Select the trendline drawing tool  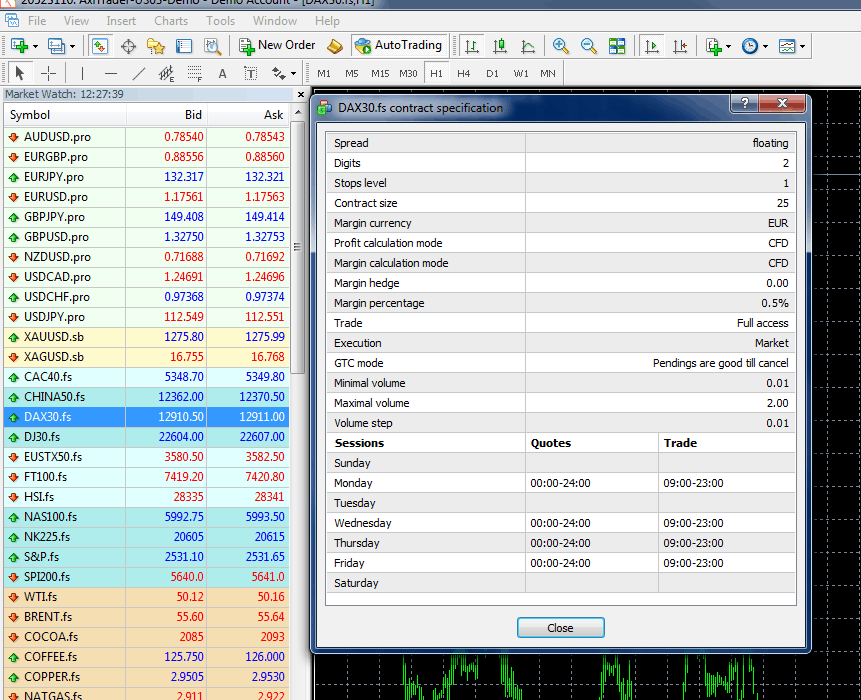click(x=139, y=73)
